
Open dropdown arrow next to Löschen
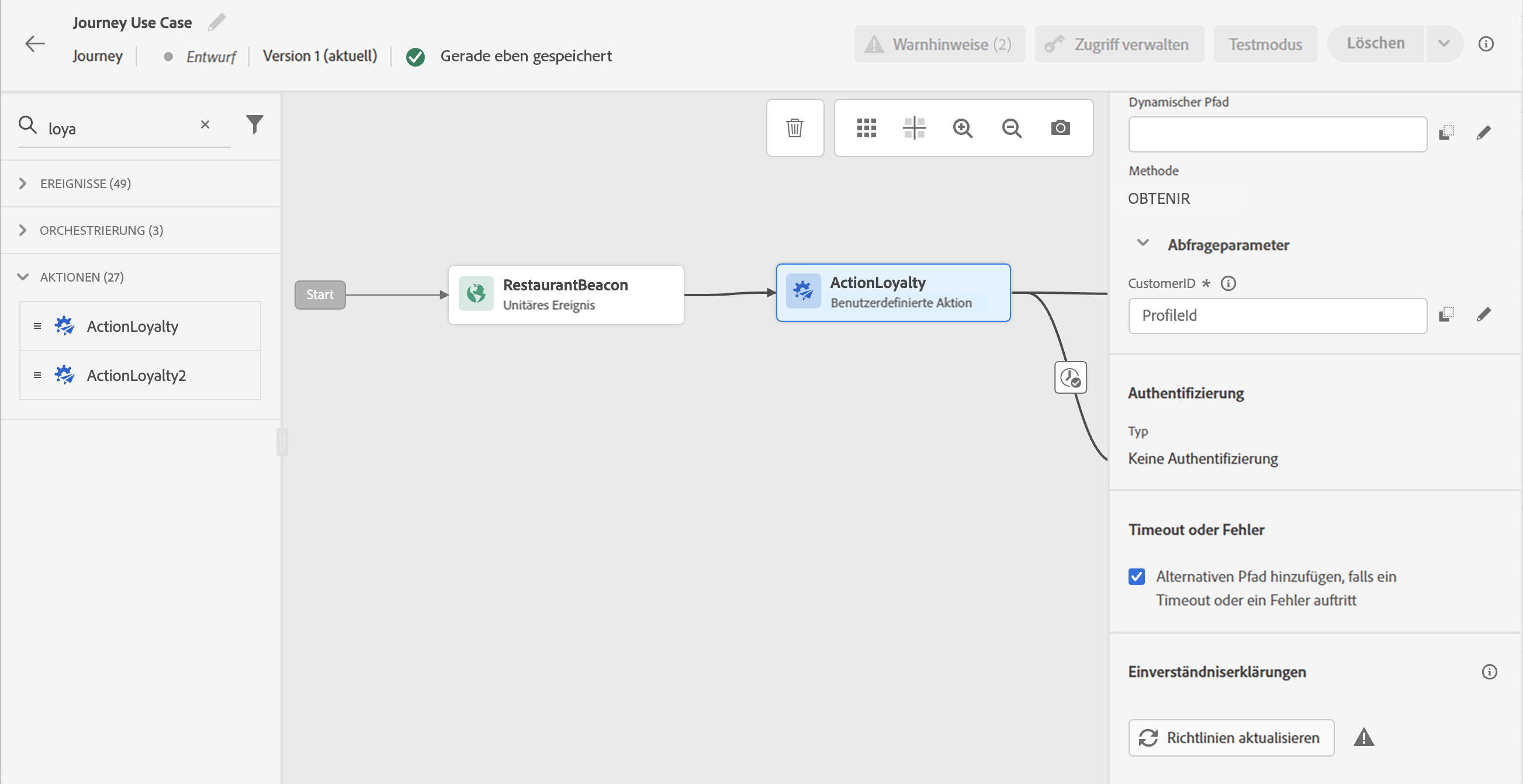(x=1444, y=44)
